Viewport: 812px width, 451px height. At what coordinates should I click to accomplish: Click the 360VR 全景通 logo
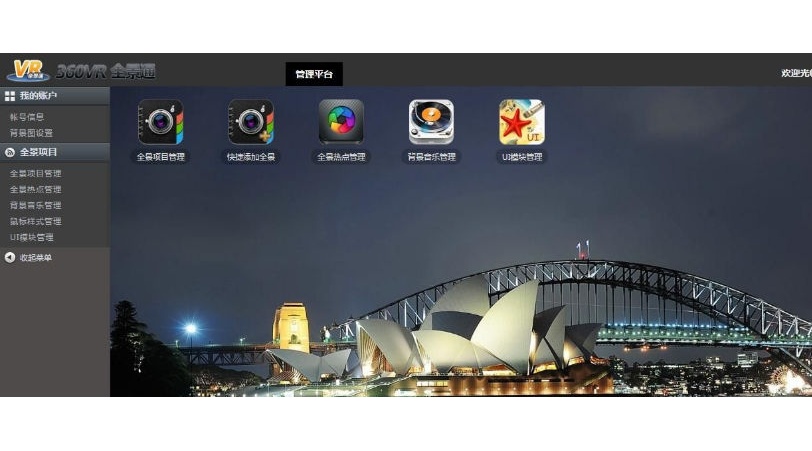[x=82, y=71]
